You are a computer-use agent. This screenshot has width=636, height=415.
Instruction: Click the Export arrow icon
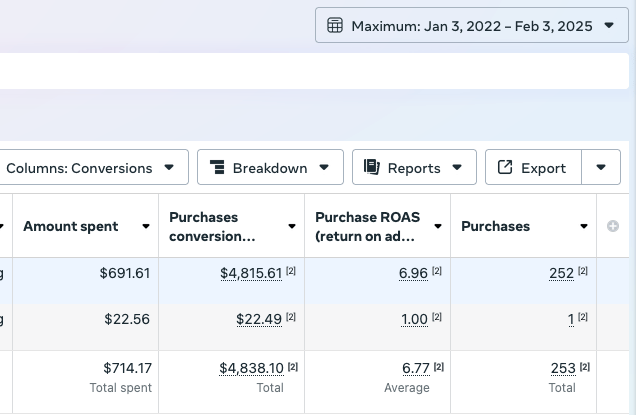point(505,168)
